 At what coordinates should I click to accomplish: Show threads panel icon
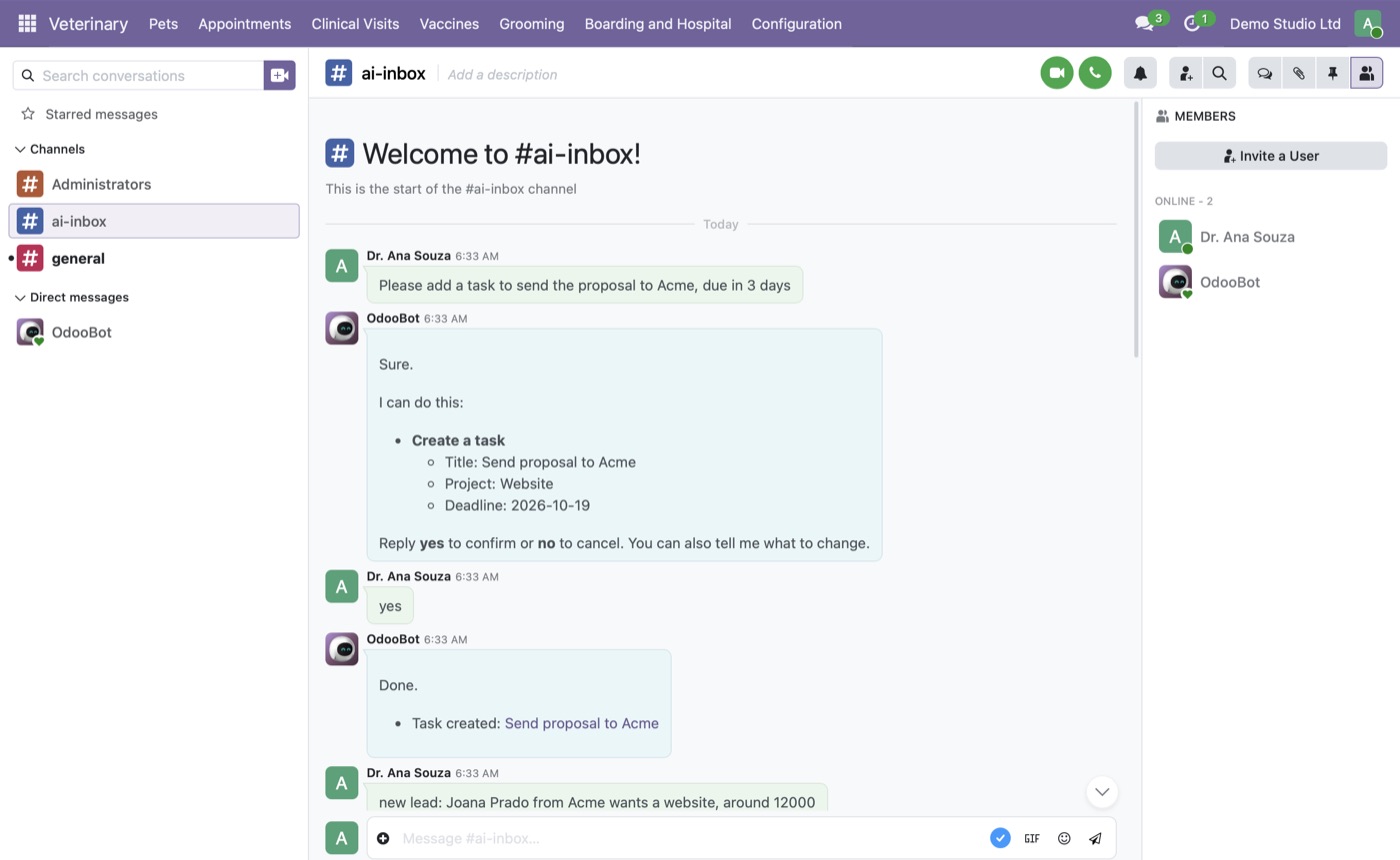click(x=1265, y=73)
